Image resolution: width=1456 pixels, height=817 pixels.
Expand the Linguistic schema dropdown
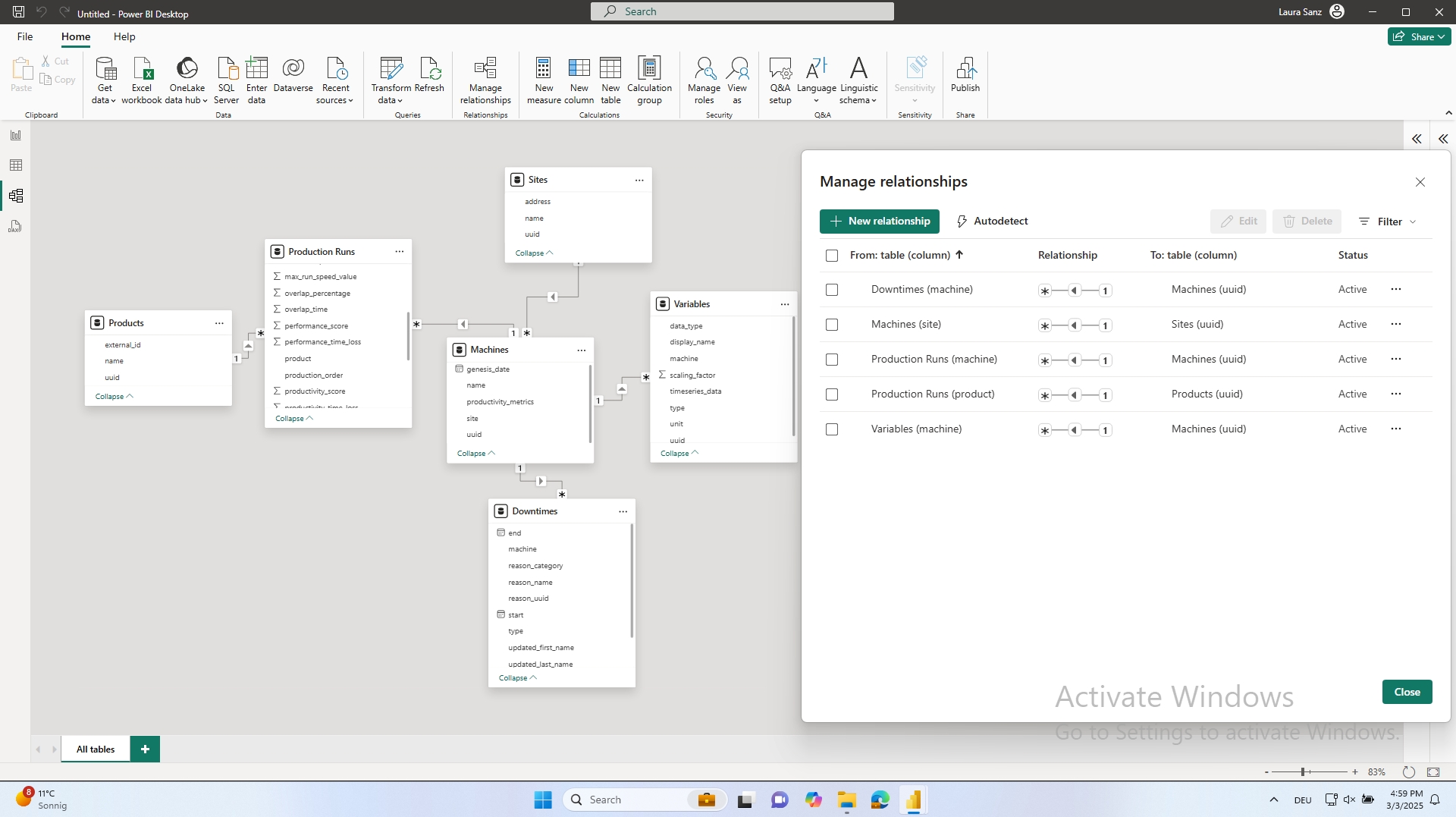click(x=858, y=80)
